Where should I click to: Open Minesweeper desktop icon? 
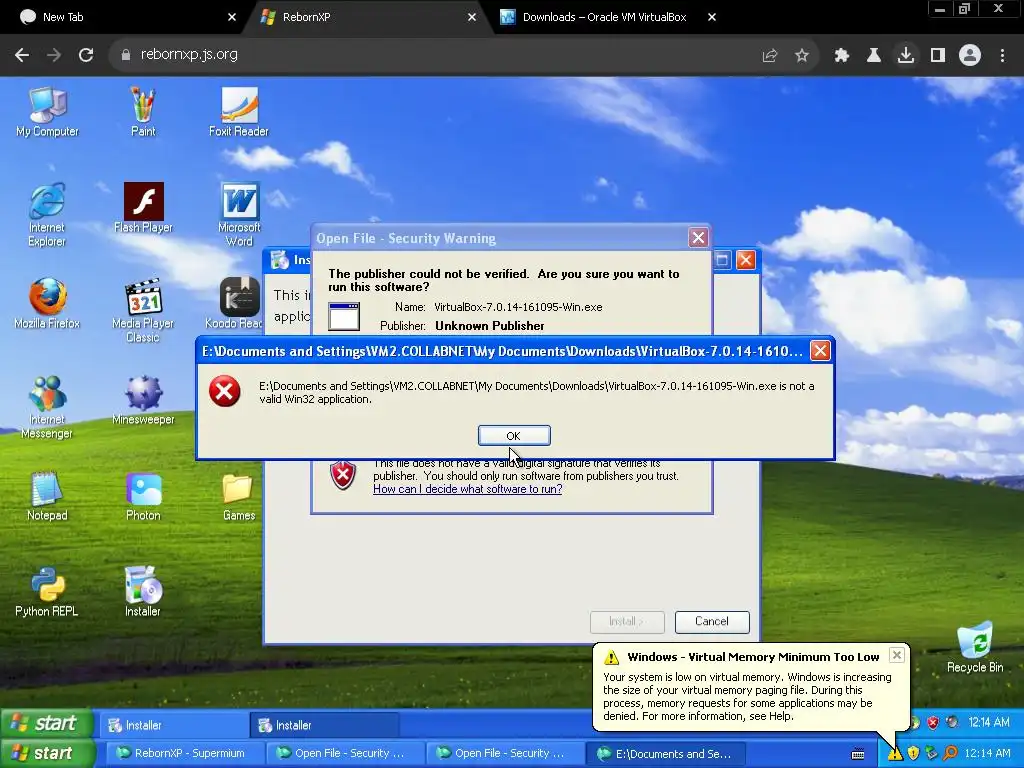(x=143, y=400)
